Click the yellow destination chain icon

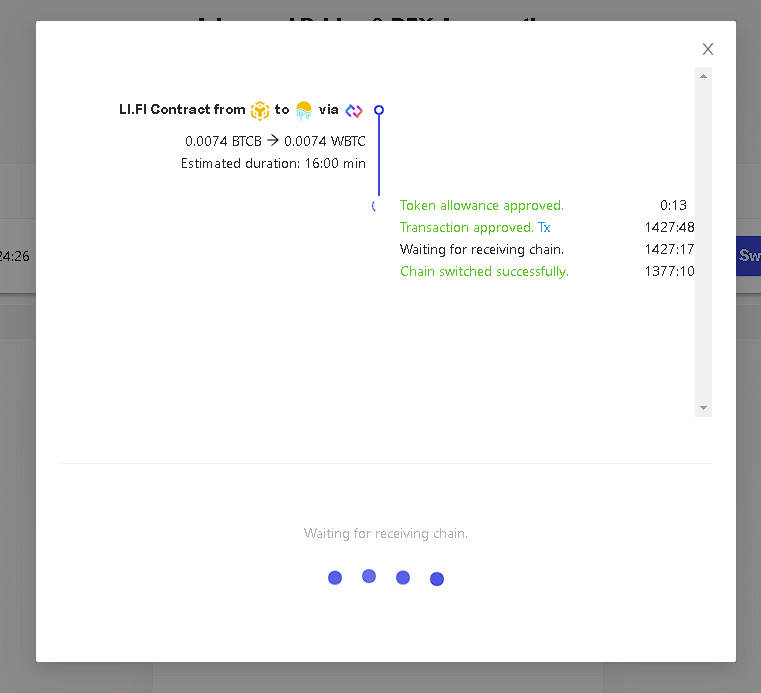(304, 110)
